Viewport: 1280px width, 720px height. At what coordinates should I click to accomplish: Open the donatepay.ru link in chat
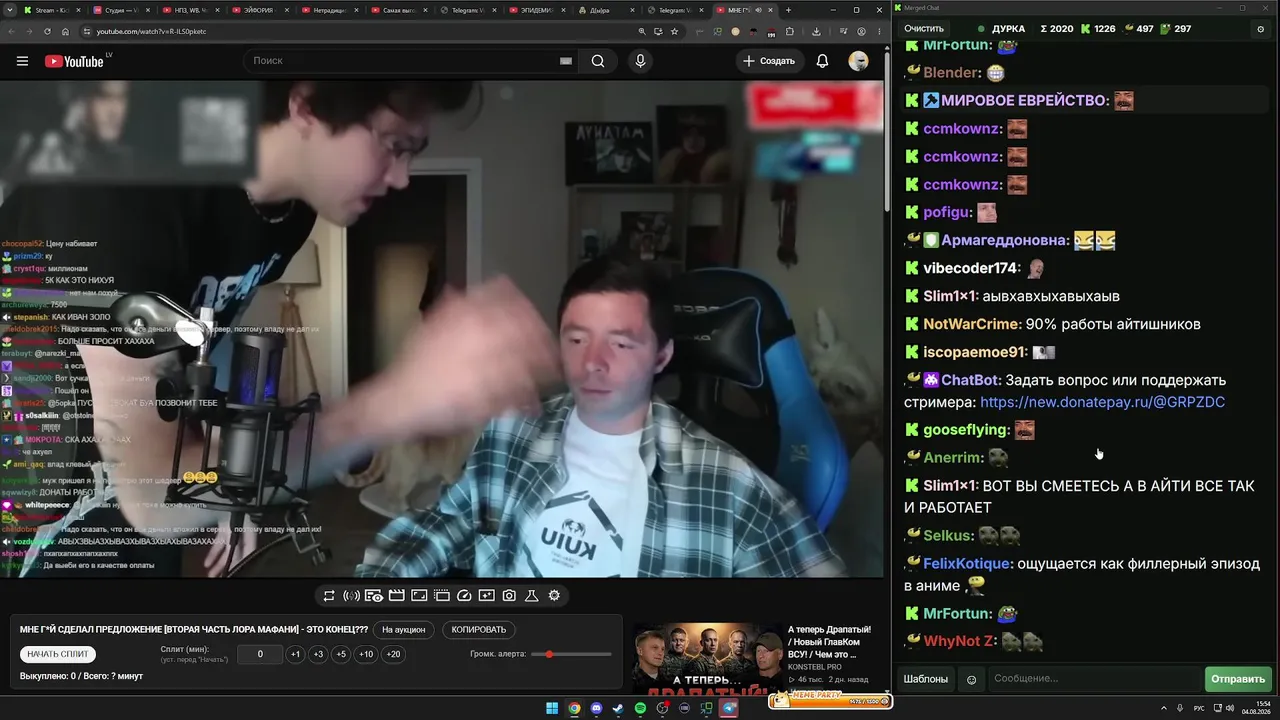[x=1102, y=402]
